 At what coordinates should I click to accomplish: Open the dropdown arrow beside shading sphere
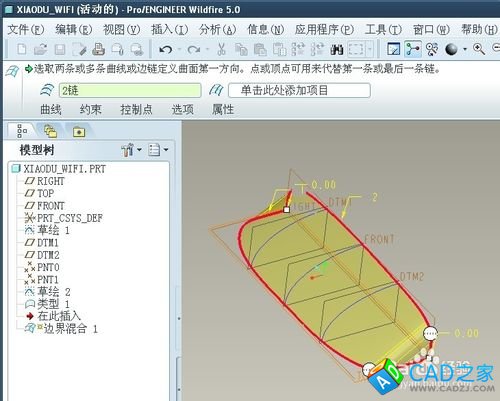(465, 49)
